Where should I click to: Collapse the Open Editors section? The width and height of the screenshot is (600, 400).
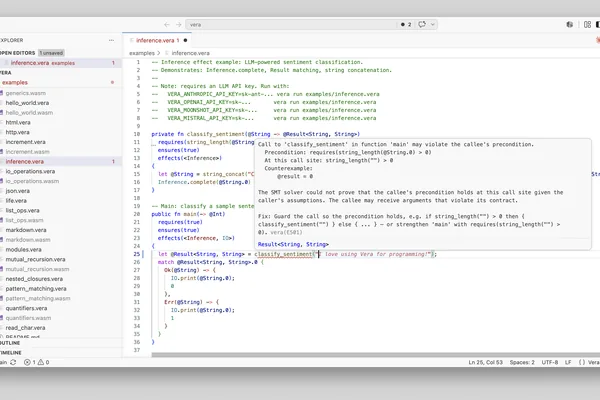pos(18,53)
